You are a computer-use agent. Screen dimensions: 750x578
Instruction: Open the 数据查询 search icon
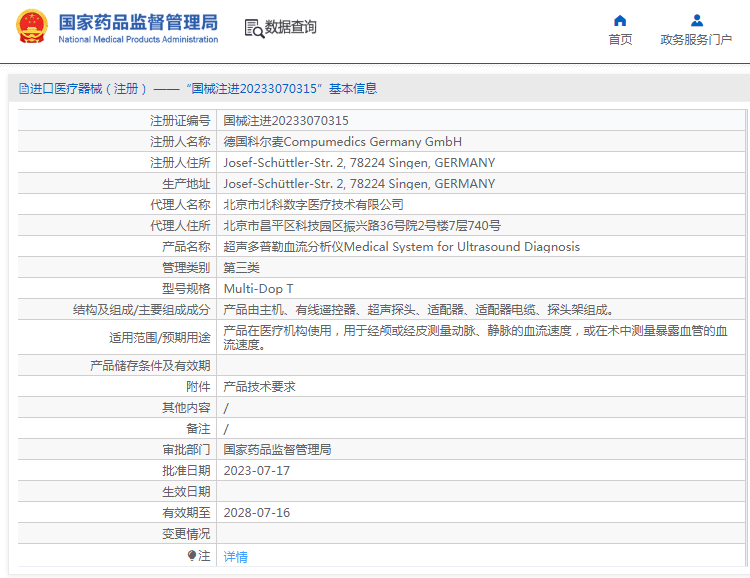[254, 28]
